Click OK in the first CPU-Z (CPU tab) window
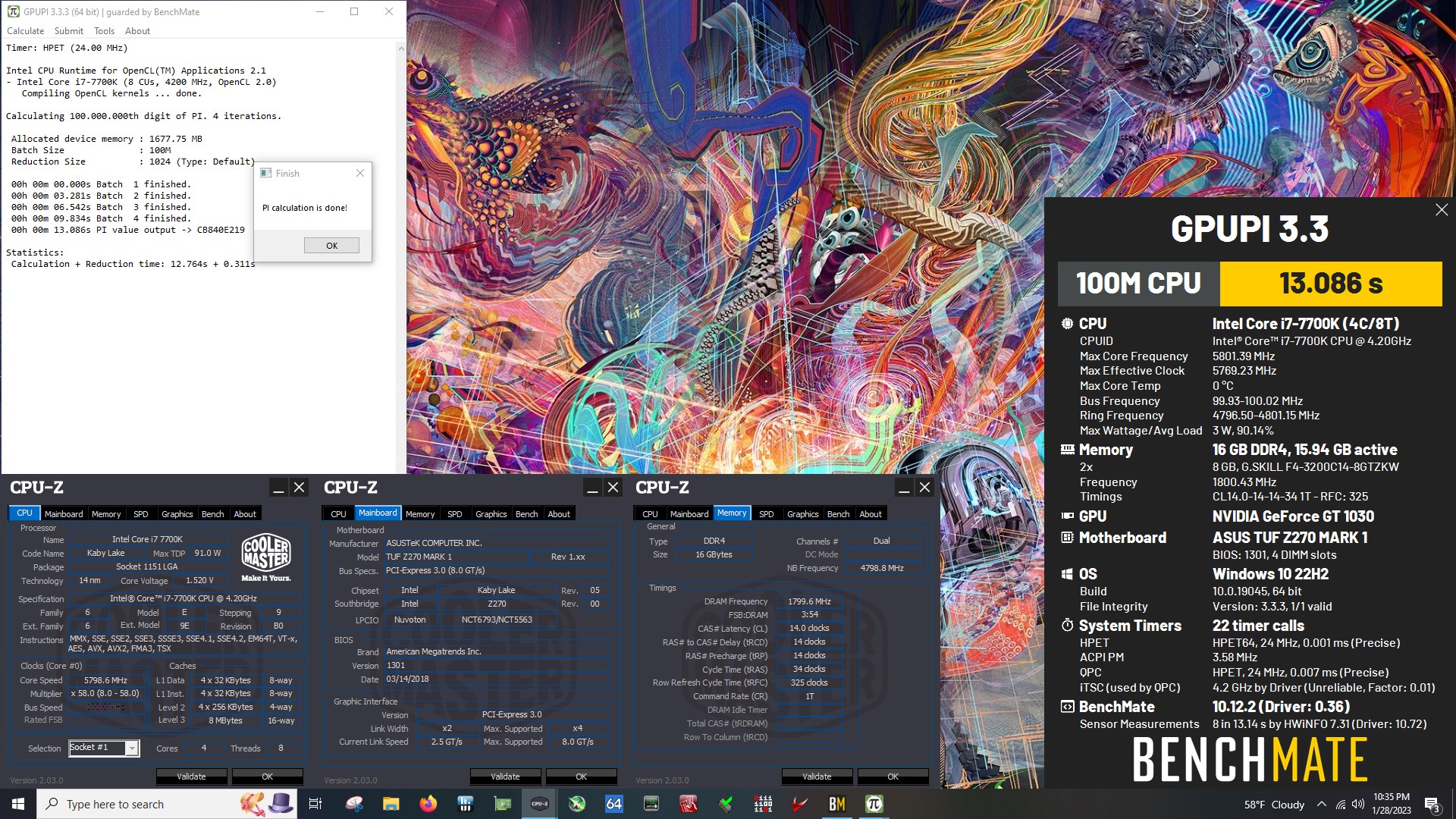 [x=268, y=777]
